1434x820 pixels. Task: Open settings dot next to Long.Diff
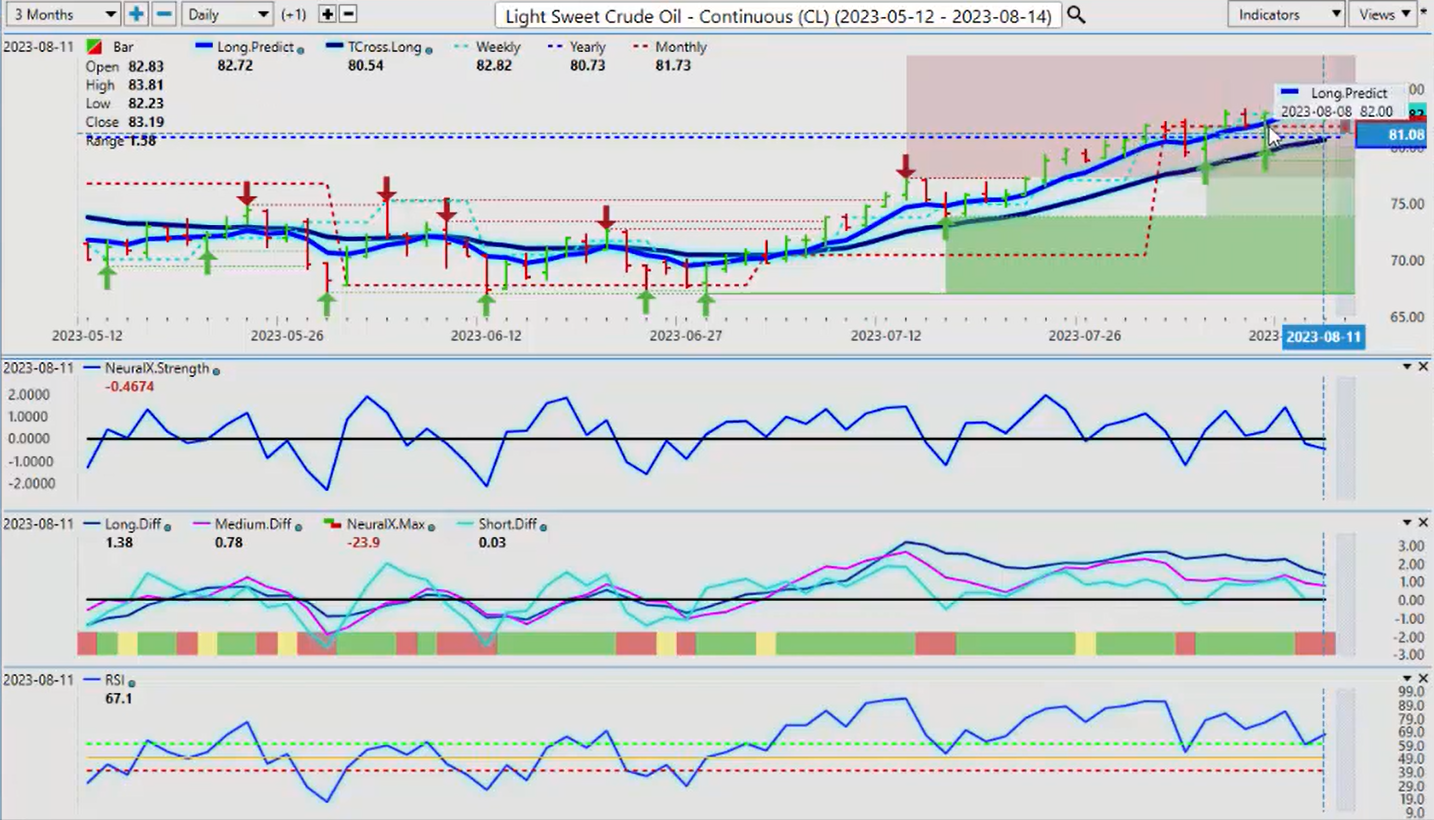tap(167, 526)
